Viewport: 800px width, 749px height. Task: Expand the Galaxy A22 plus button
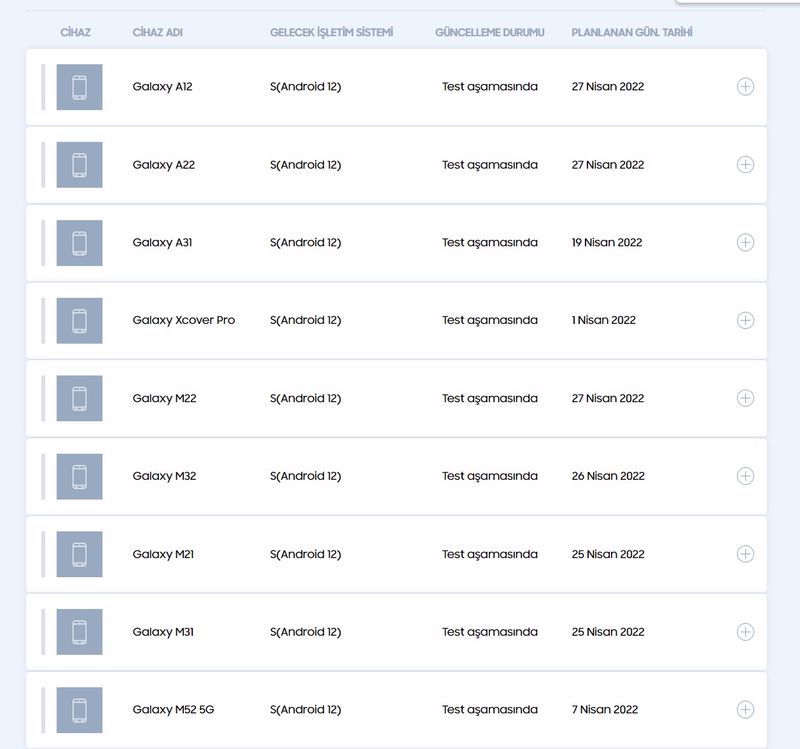745,164
